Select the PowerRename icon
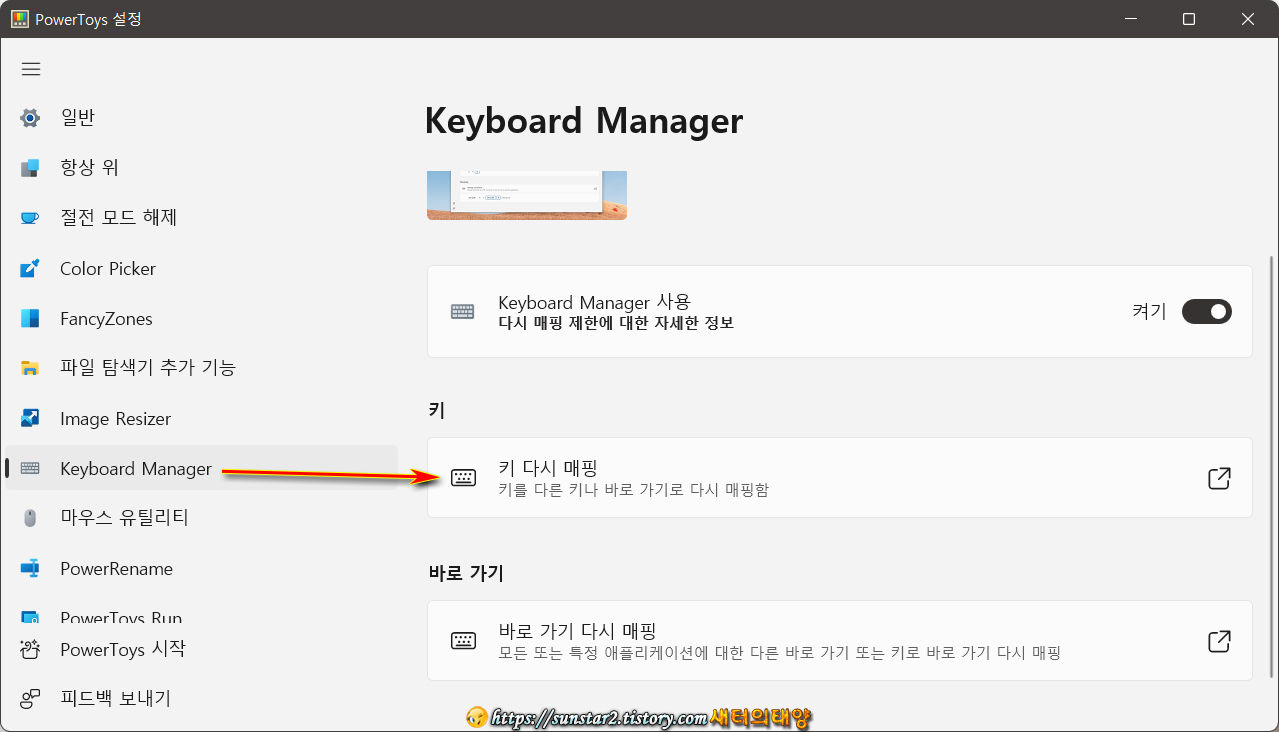The image size is (1279, 732). click(x=29, y=568)
